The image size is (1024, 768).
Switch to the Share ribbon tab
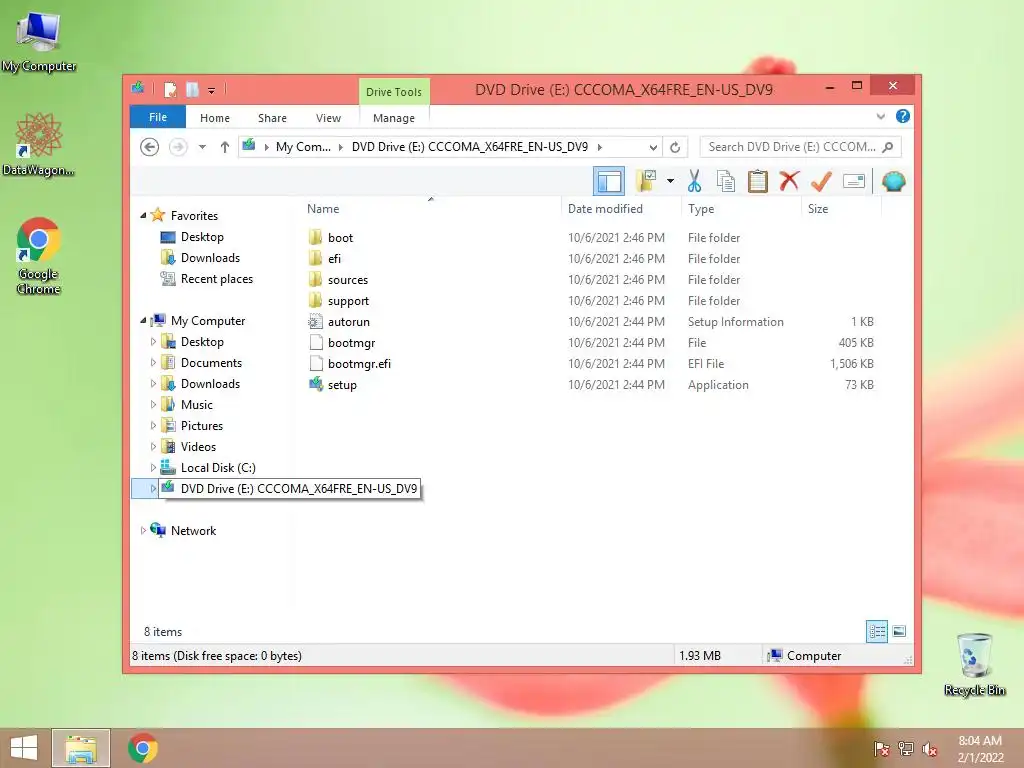coord(272,118)
